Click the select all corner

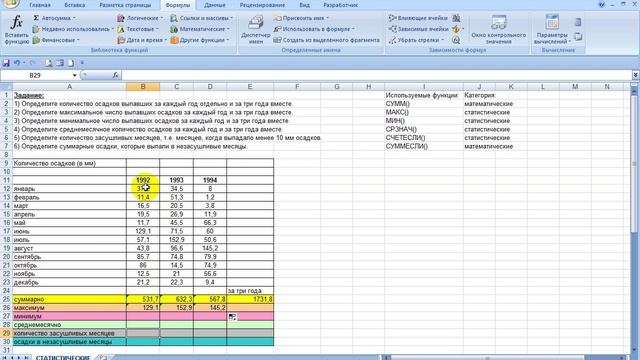pos(6,87)
